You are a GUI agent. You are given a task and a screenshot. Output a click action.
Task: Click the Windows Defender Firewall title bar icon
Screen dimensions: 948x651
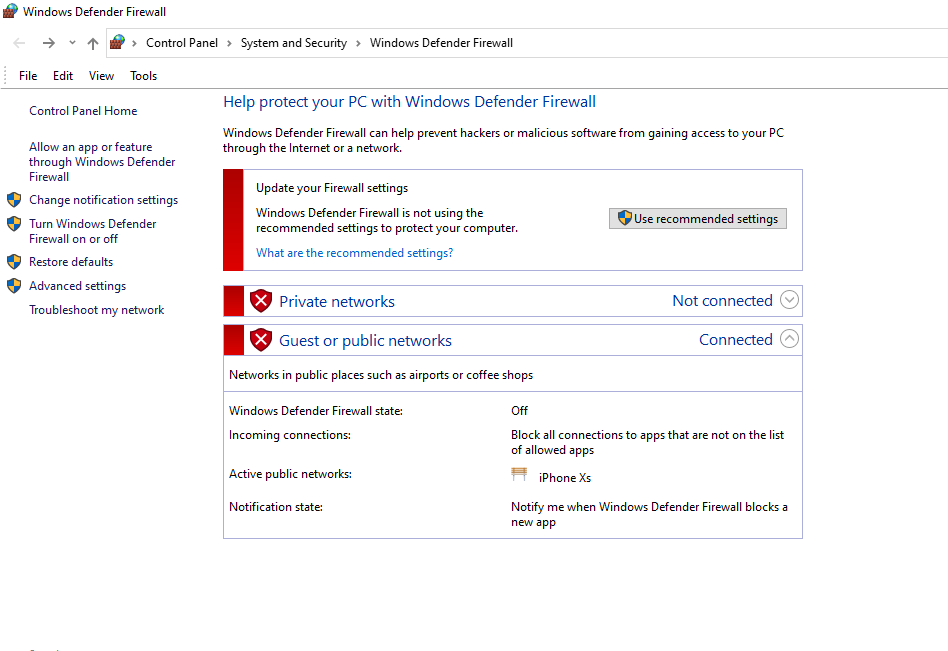tap(10, 11)
